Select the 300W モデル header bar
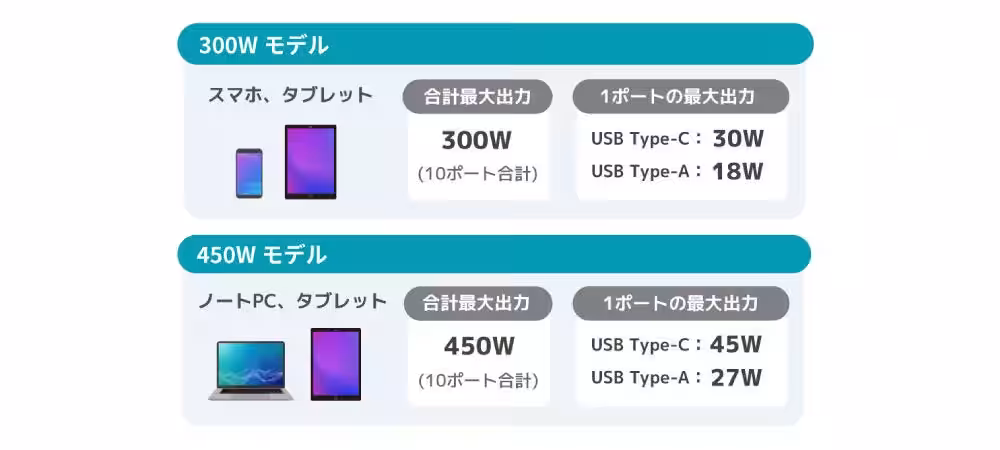Image resolution: width=1000 pixels, height=450 pixels. coord(495,45)
